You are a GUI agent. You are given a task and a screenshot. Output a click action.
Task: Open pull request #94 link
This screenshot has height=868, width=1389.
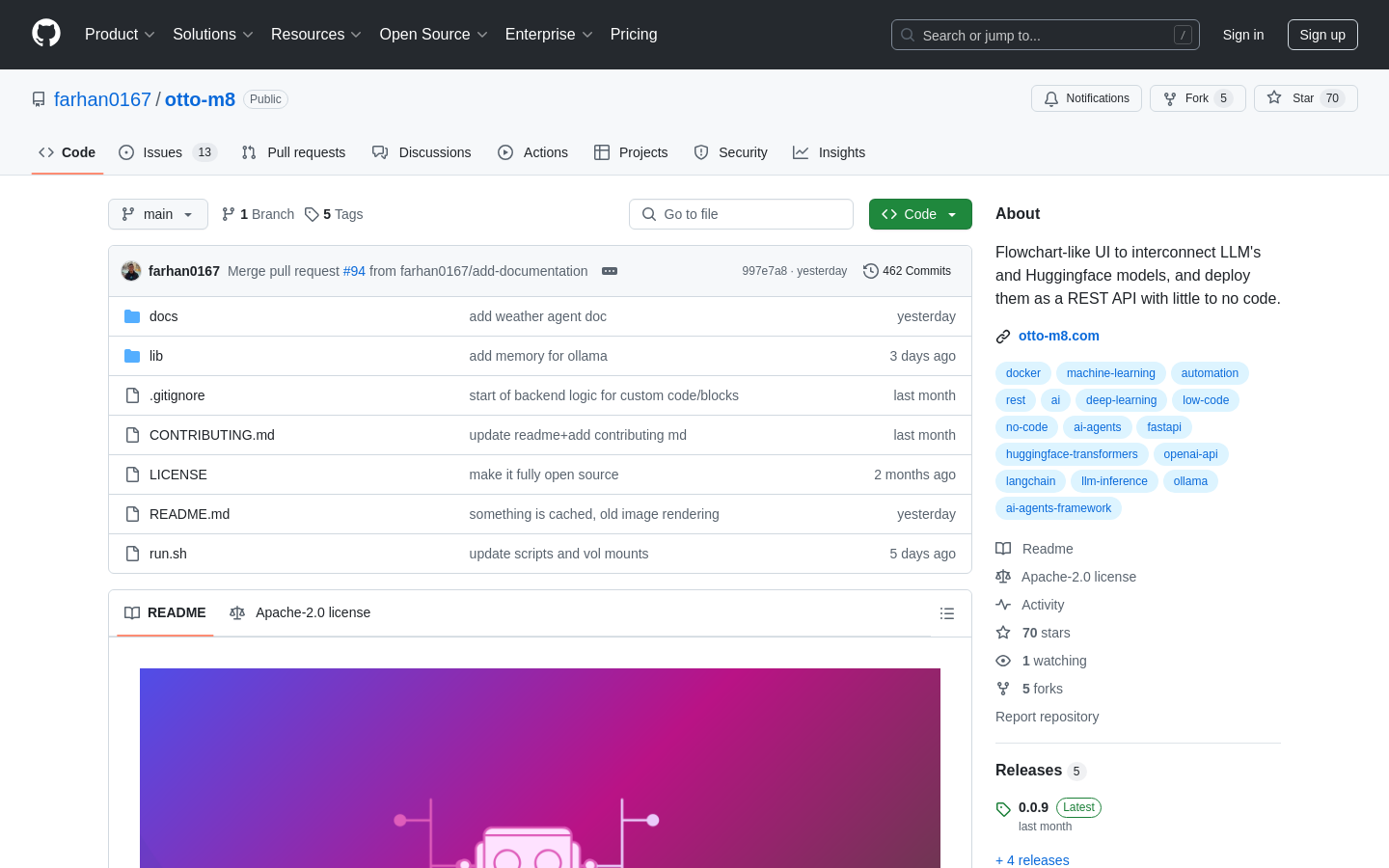tap(354, 271)
